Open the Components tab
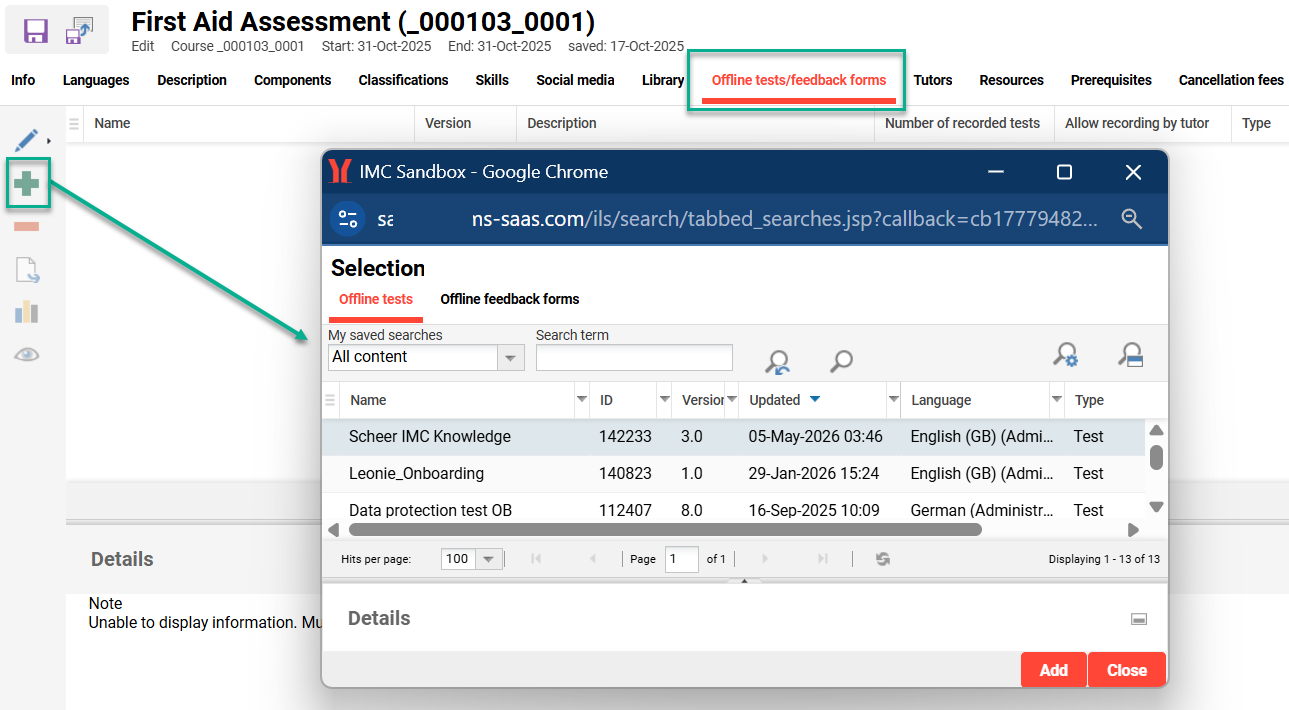 click(293, 80)
